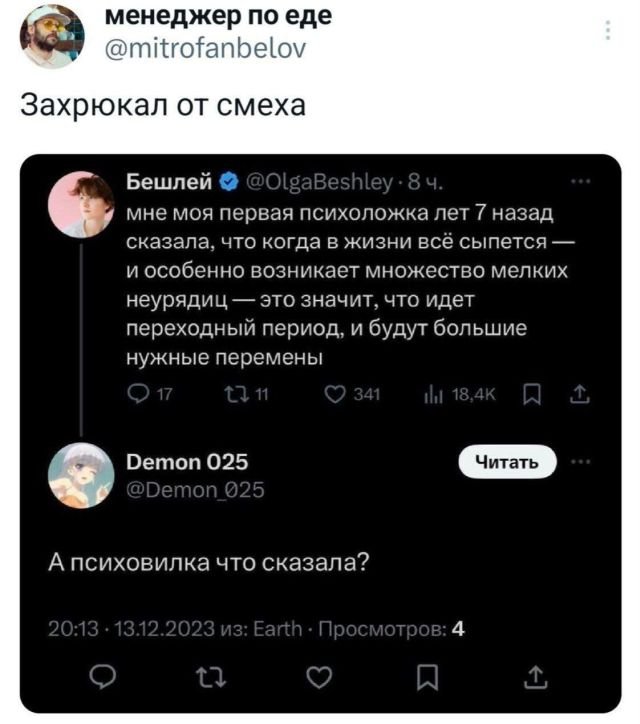This screenshot has height=724, width=640.
Task: Open Demon 025 tweet's three-dot menu
Action: pyautogui.click(x=580, y=461)
